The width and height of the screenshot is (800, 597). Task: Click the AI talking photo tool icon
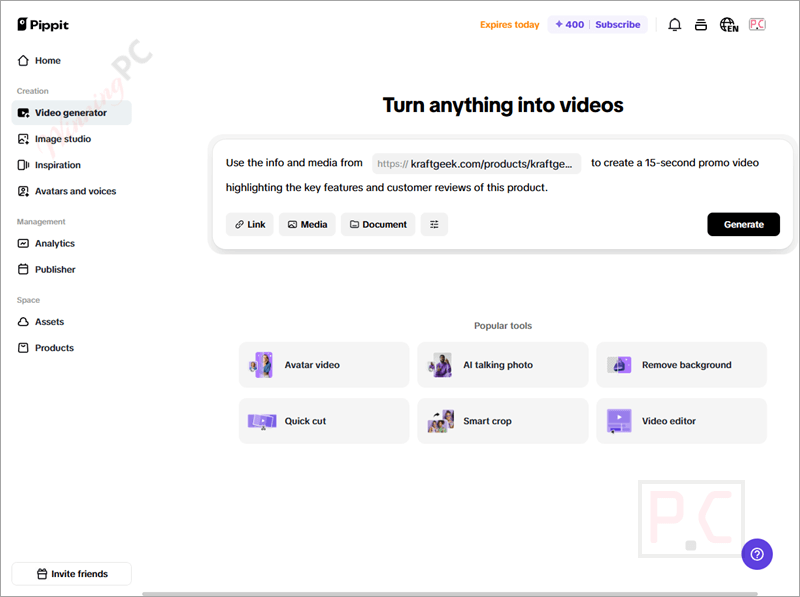(x=440, y=365)
